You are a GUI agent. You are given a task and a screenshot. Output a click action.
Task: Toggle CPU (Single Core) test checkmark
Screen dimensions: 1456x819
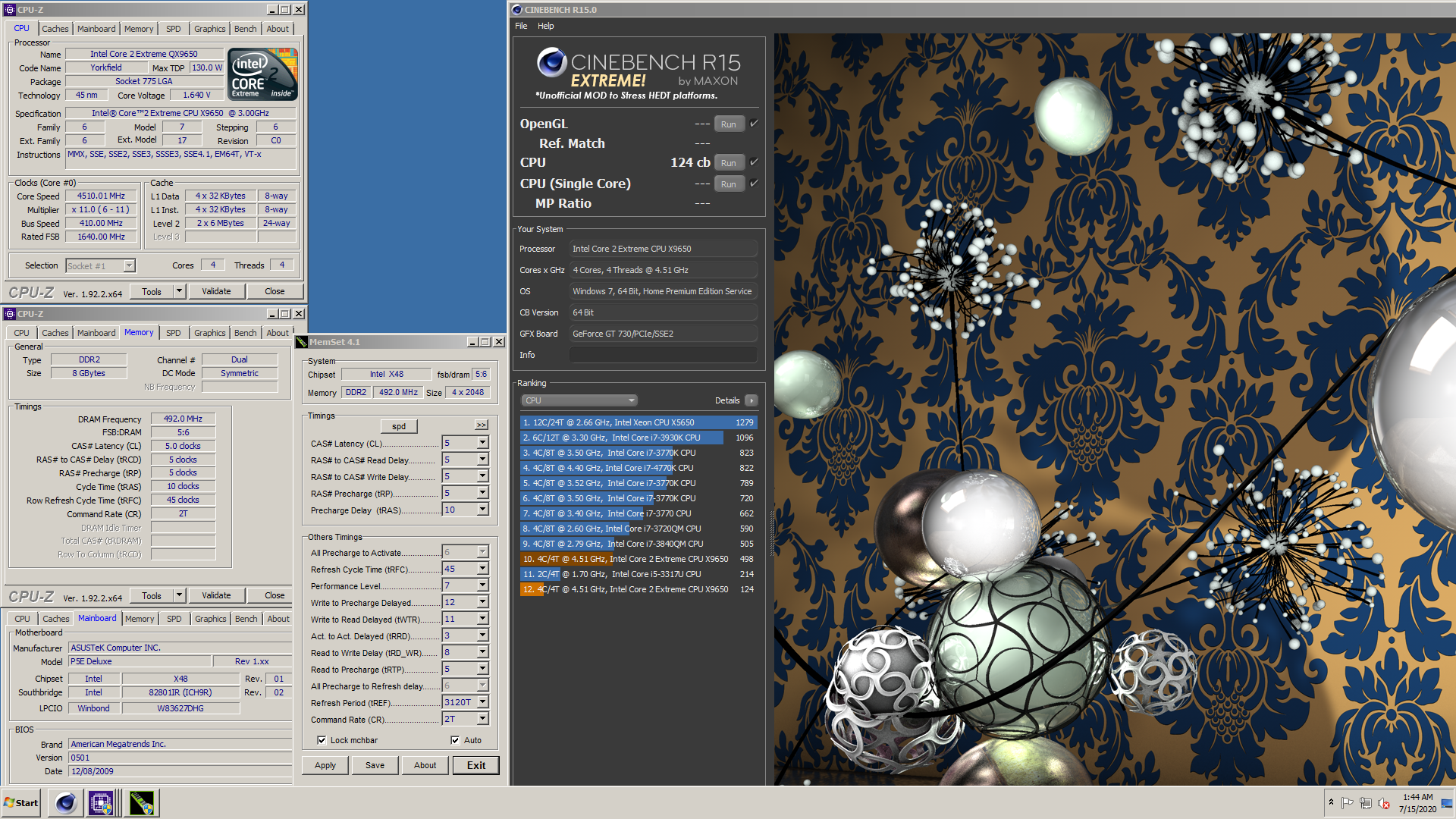click(754, 183)
